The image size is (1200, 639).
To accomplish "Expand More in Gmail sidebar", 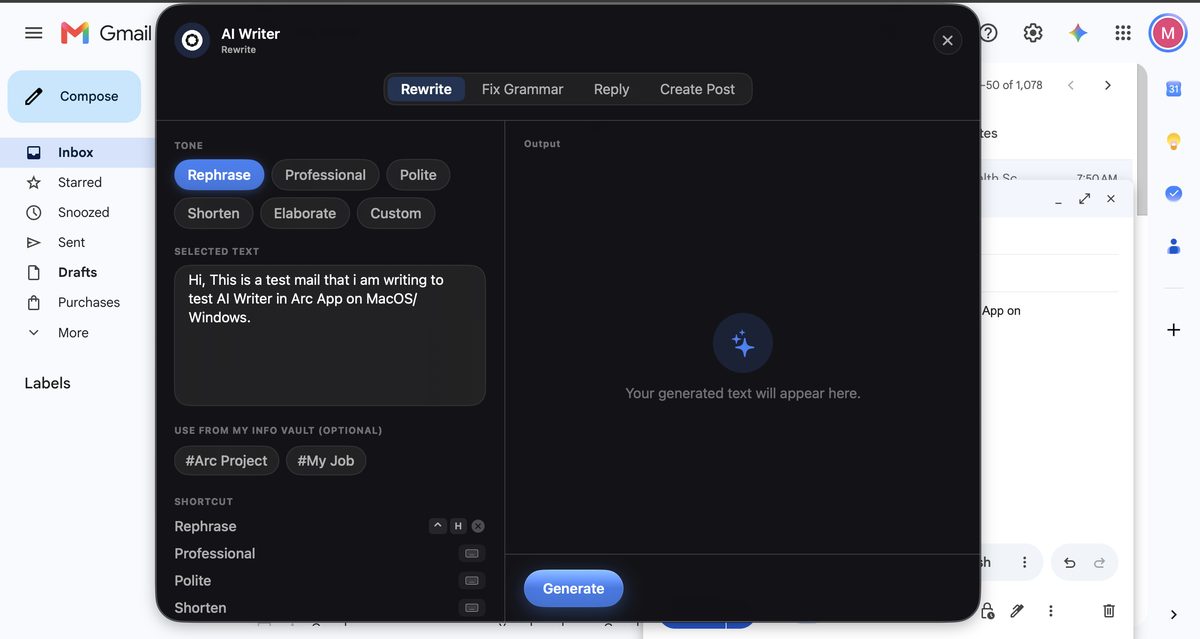I will click(75, 332).
